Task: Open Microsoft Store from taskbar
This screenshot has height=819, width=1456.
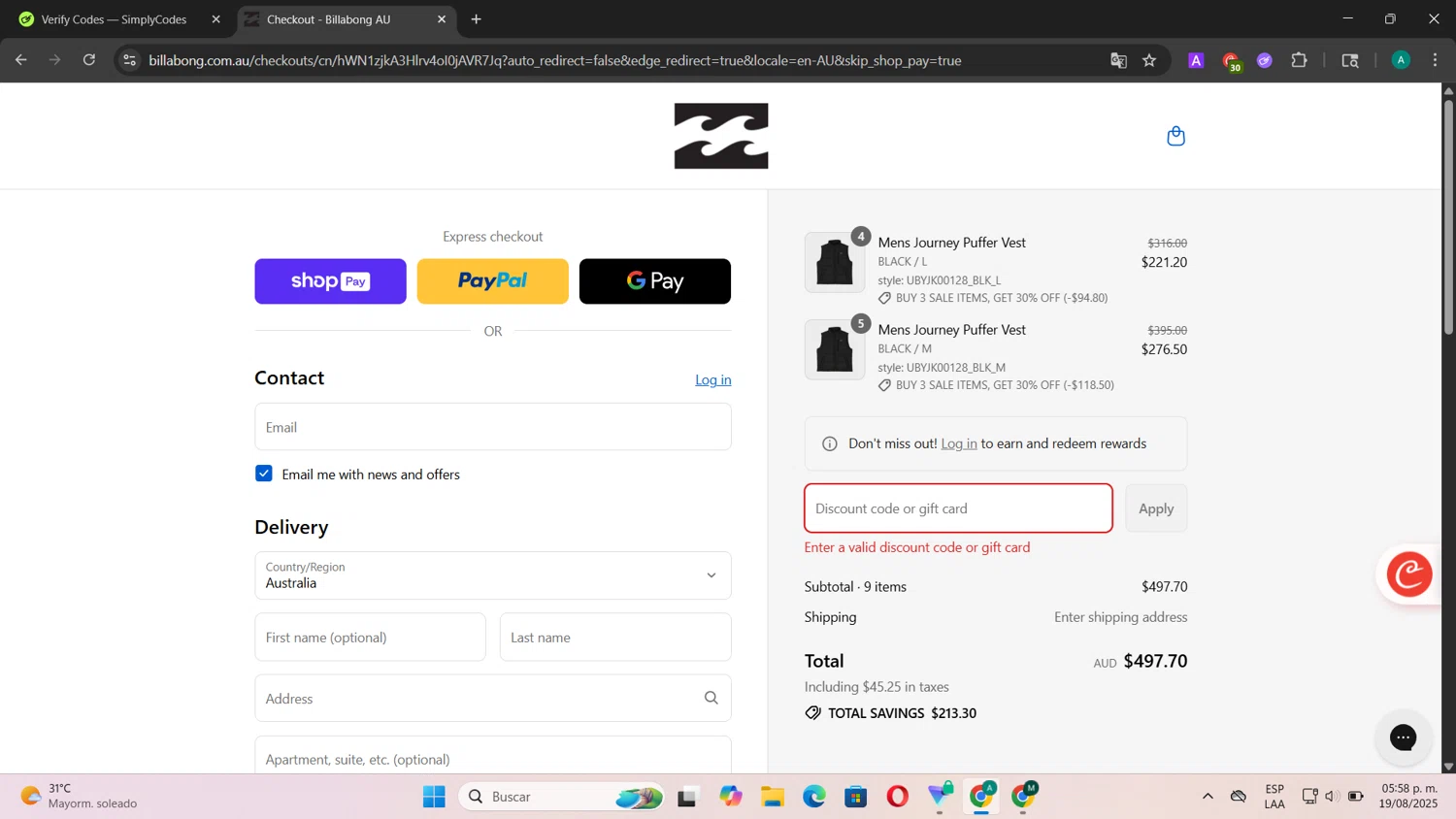Action: point(855,797)
